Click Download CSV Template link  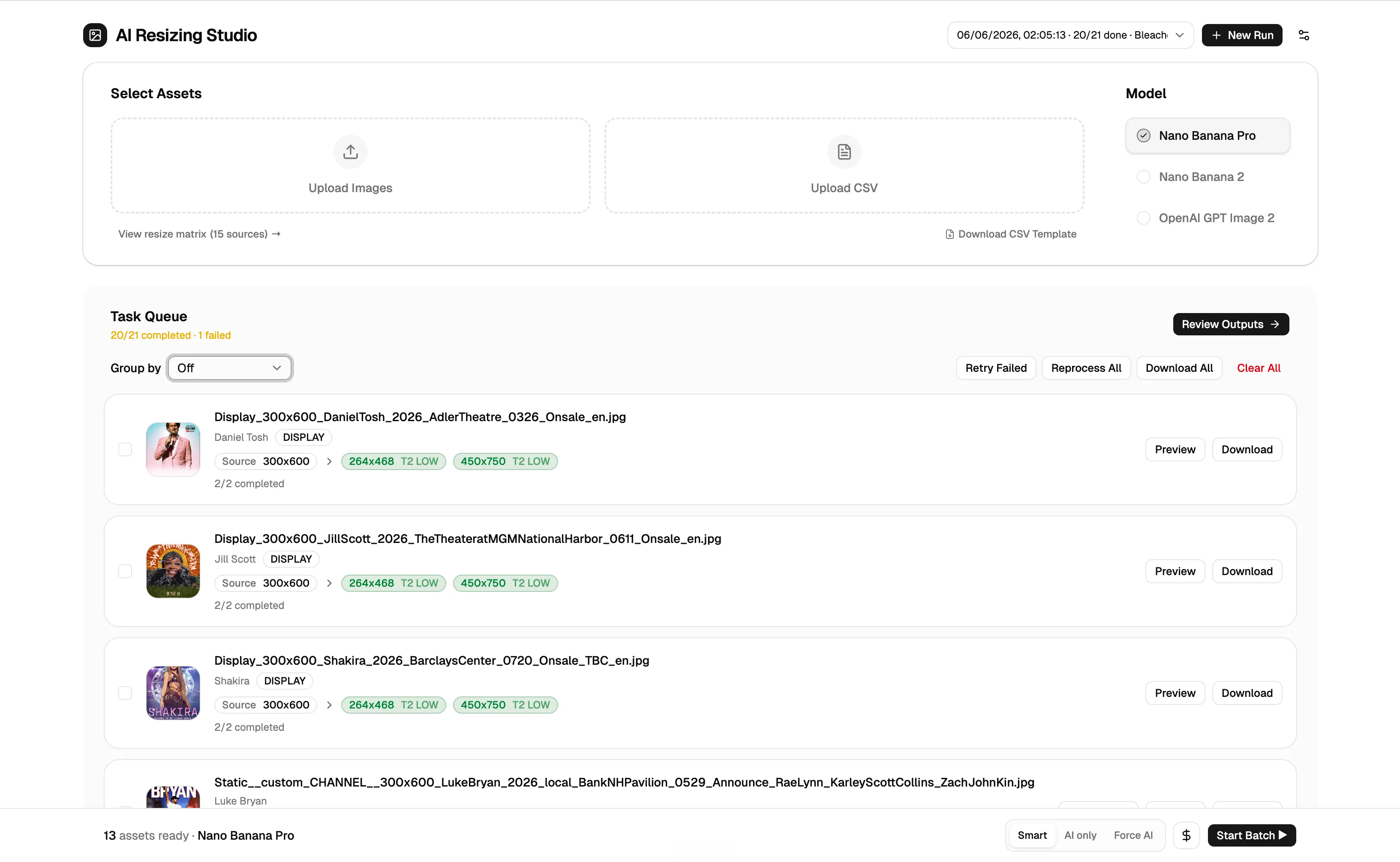(x=1011, y=234)
